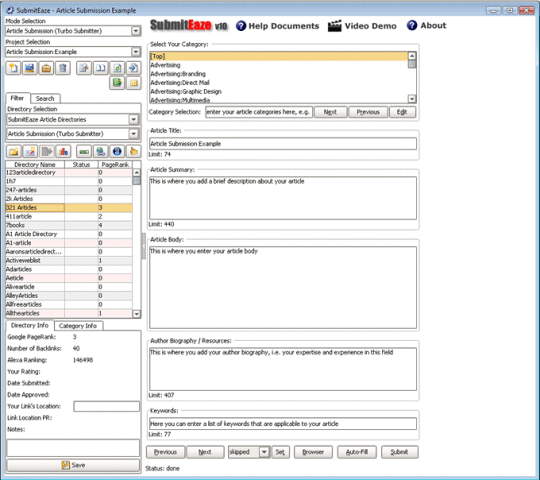Click the document with pencil edit icon
Image resolution: width=540 pixels, height=480 pixels.
84,68
